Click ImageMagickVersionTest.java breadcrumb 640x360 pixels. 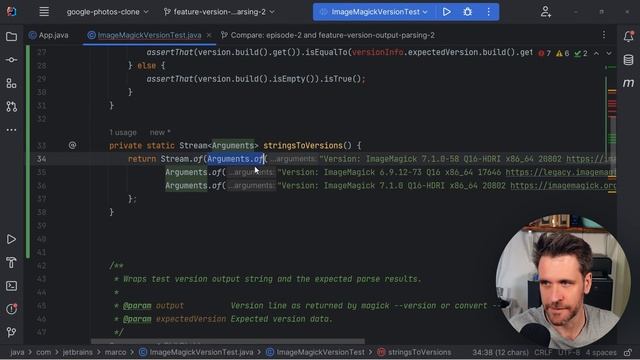196,352
